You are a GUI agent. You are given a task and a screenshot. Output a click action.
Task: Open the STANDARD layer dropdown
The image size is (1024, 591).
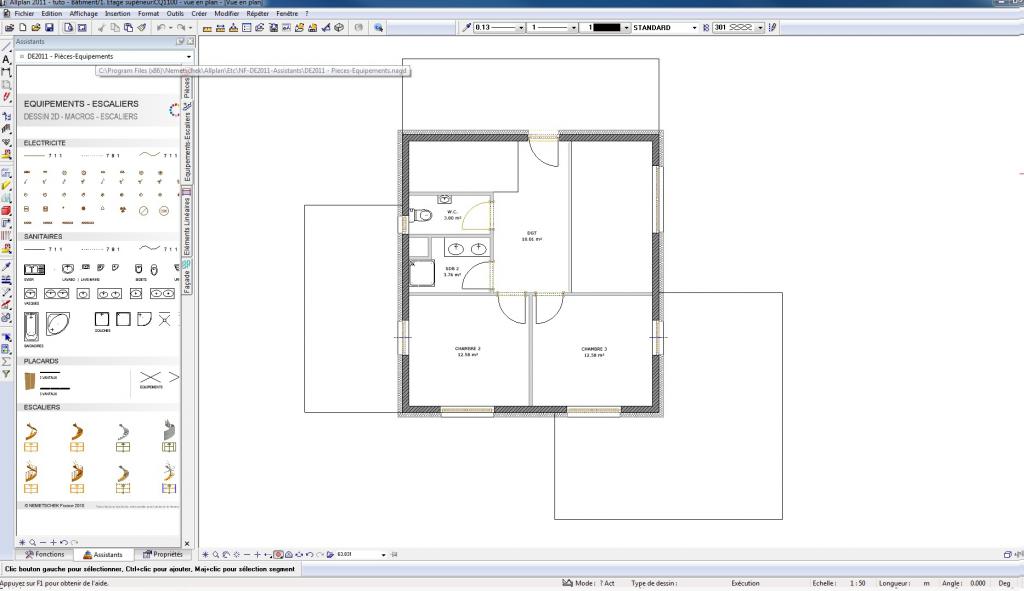(x=694, y=28)
